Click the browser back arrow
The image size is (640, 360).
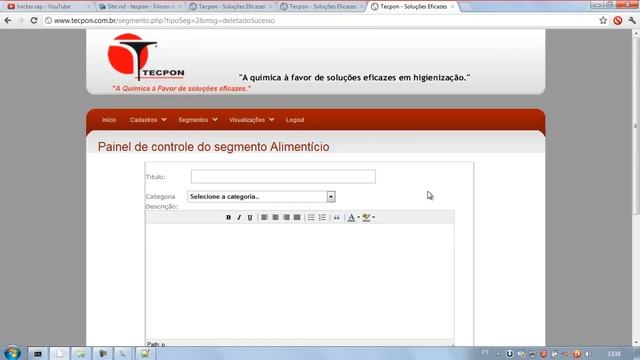8,20
